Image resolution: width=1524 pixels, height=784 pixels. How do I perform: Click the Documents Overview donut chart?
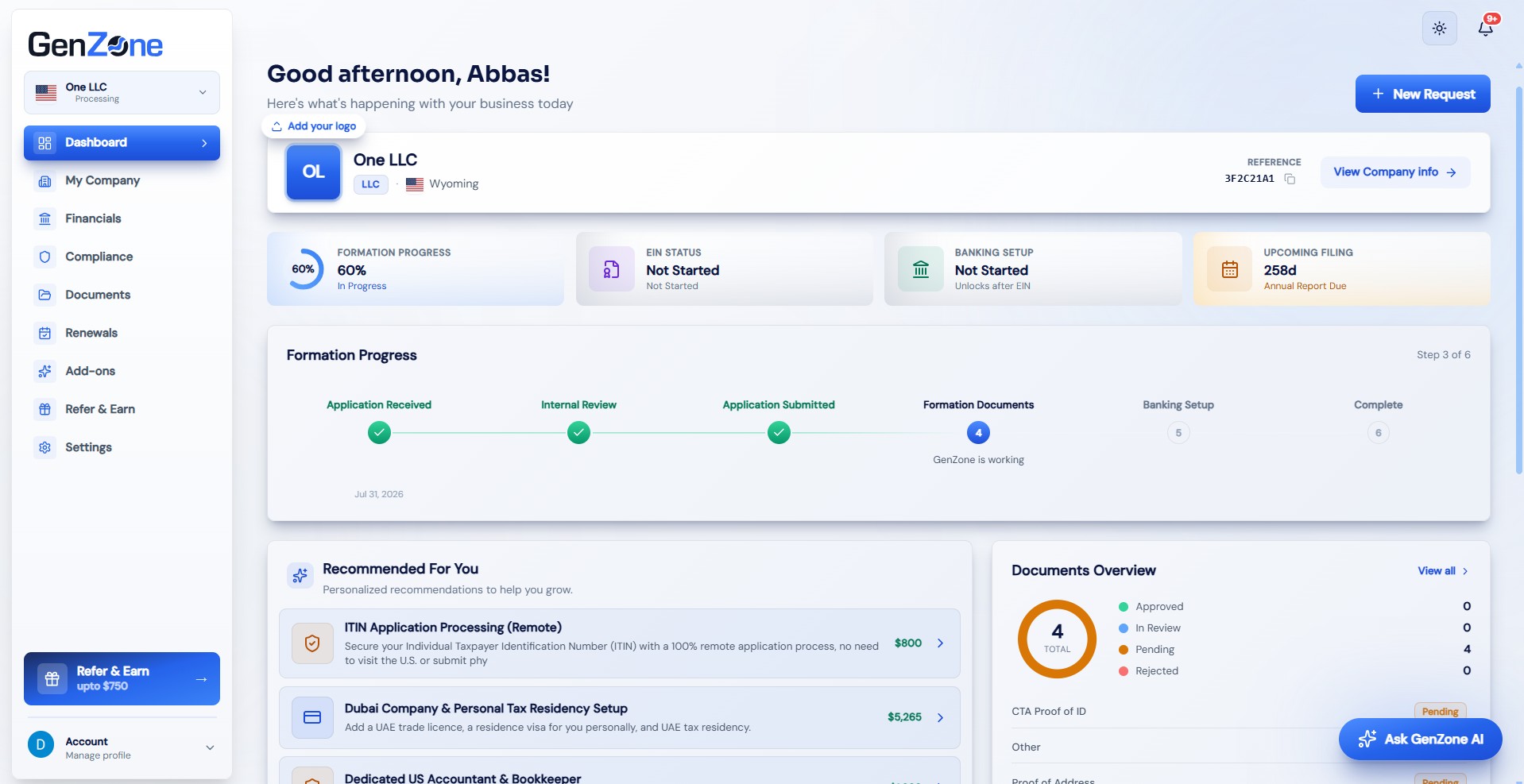coord(1057,639)
